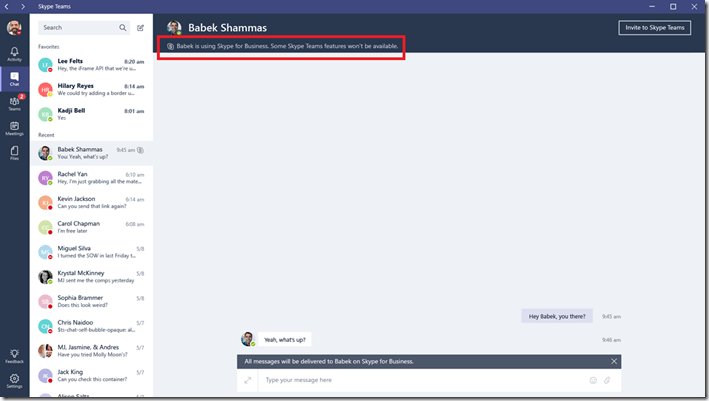Click the 'Yeah, what's up?' message bubble
This screenshot has height=401, width=709.
coord(285,340)
